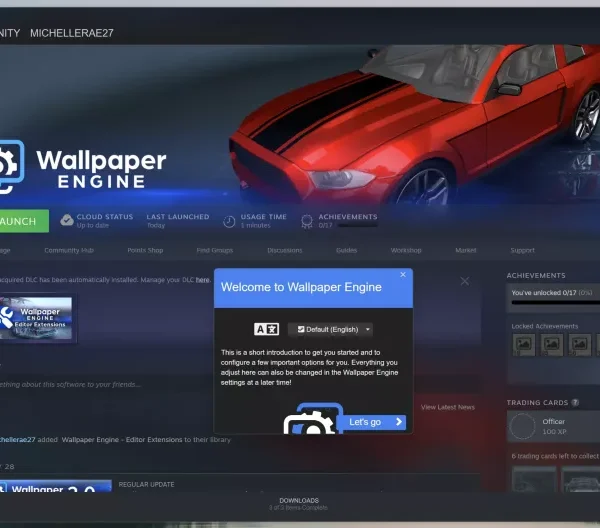Close the Welcome to Wallpaper Engine dialog
The image size is (600, 528).
click(403, 274)
